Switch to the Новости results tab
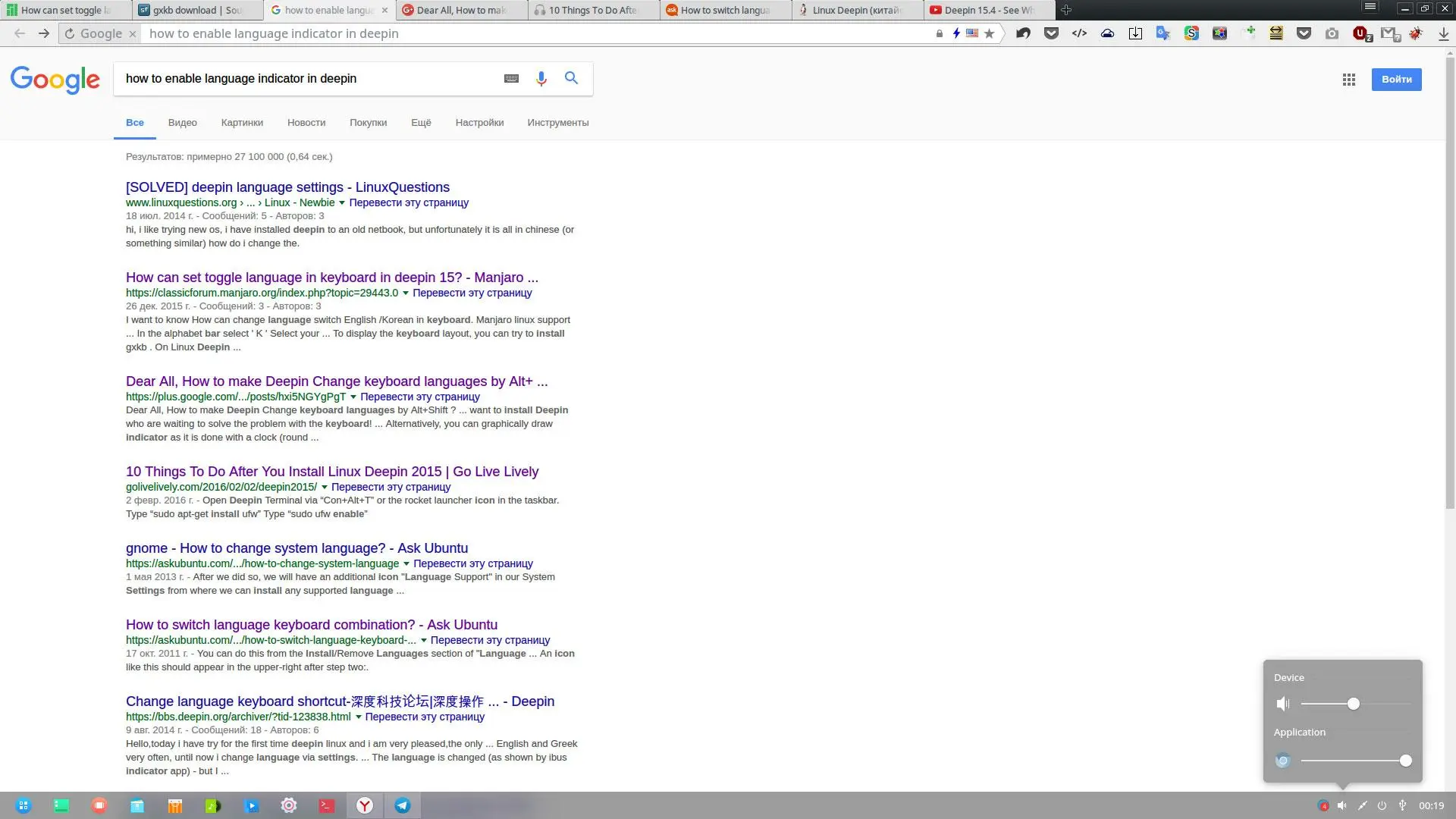This screenshot has width=1456, height=819. (306, 123)
